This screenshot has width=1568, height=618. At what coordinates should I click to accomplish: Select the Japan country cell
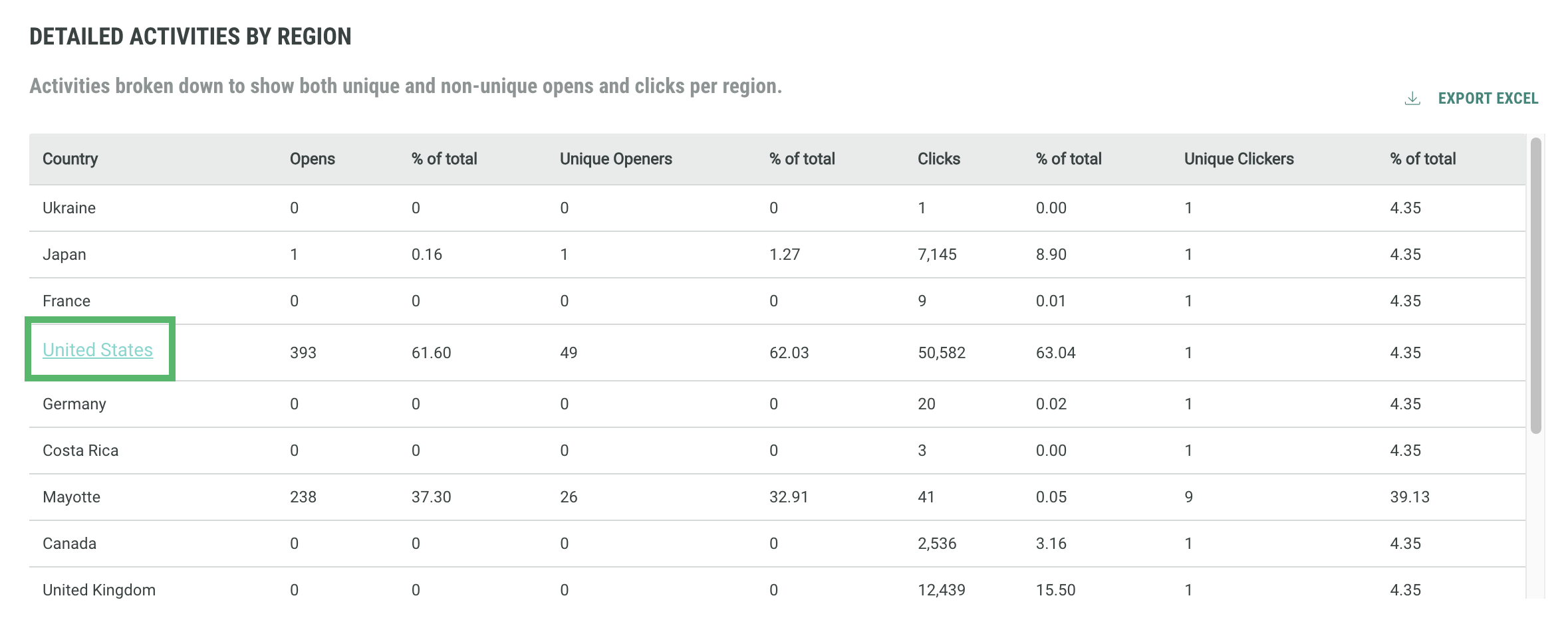pos(65,255)
